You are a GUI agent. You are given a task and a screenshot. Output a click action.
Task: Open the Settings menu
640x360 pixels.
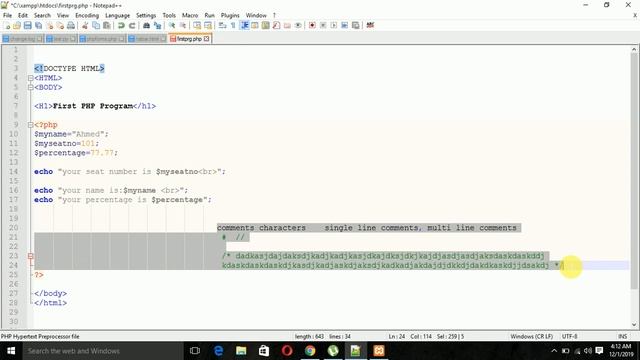coord(146,16)
